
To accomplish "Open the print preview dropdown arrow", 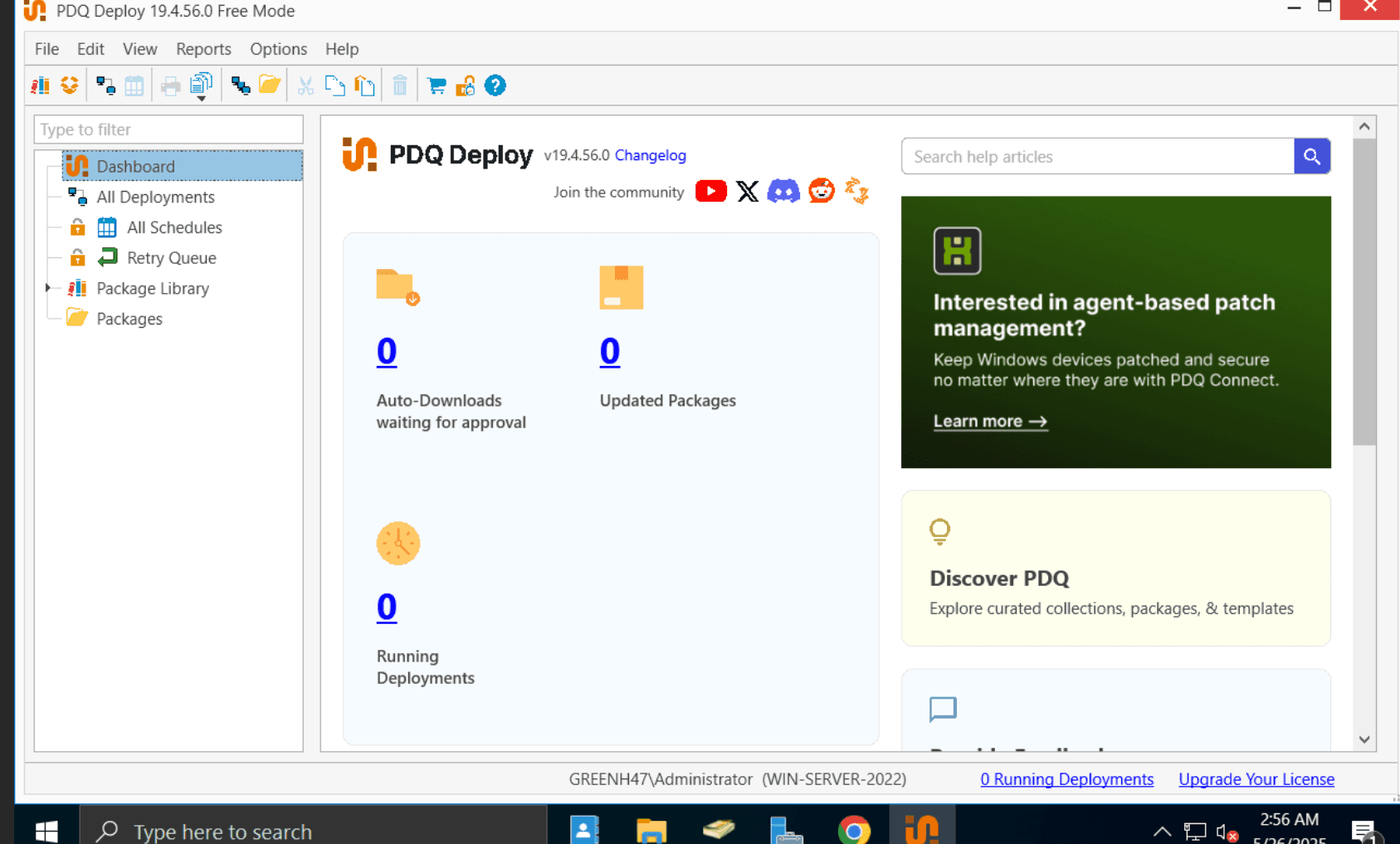I will tap(202, 99).
